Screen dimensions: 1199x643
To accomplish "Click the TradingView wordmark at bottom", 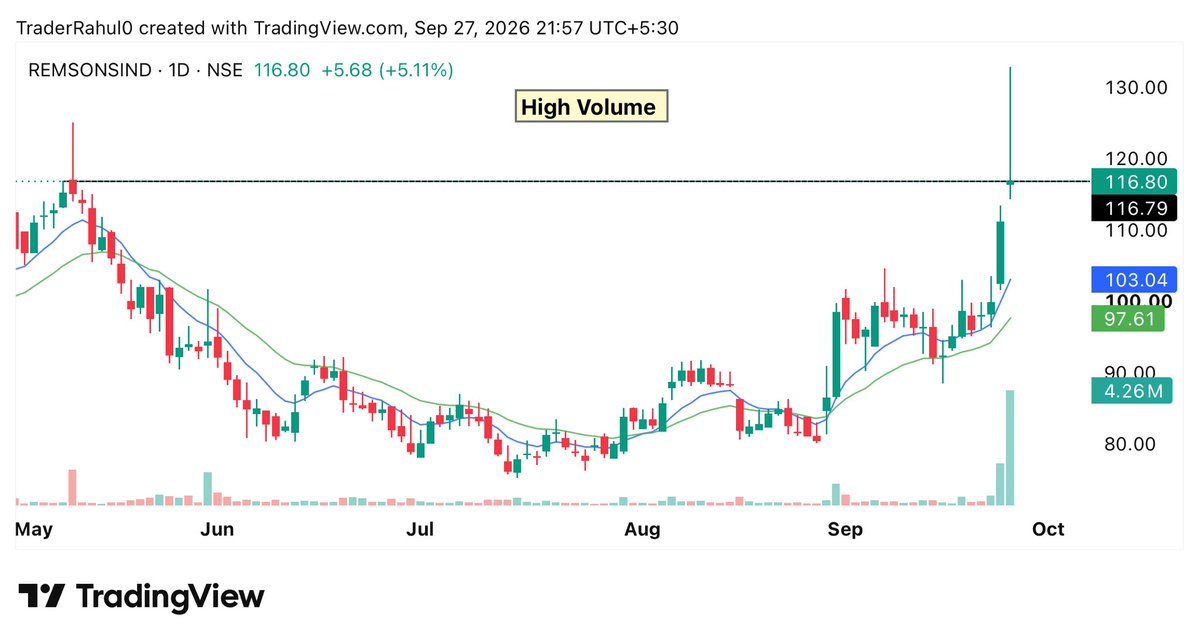I will [x=170, y=596].
